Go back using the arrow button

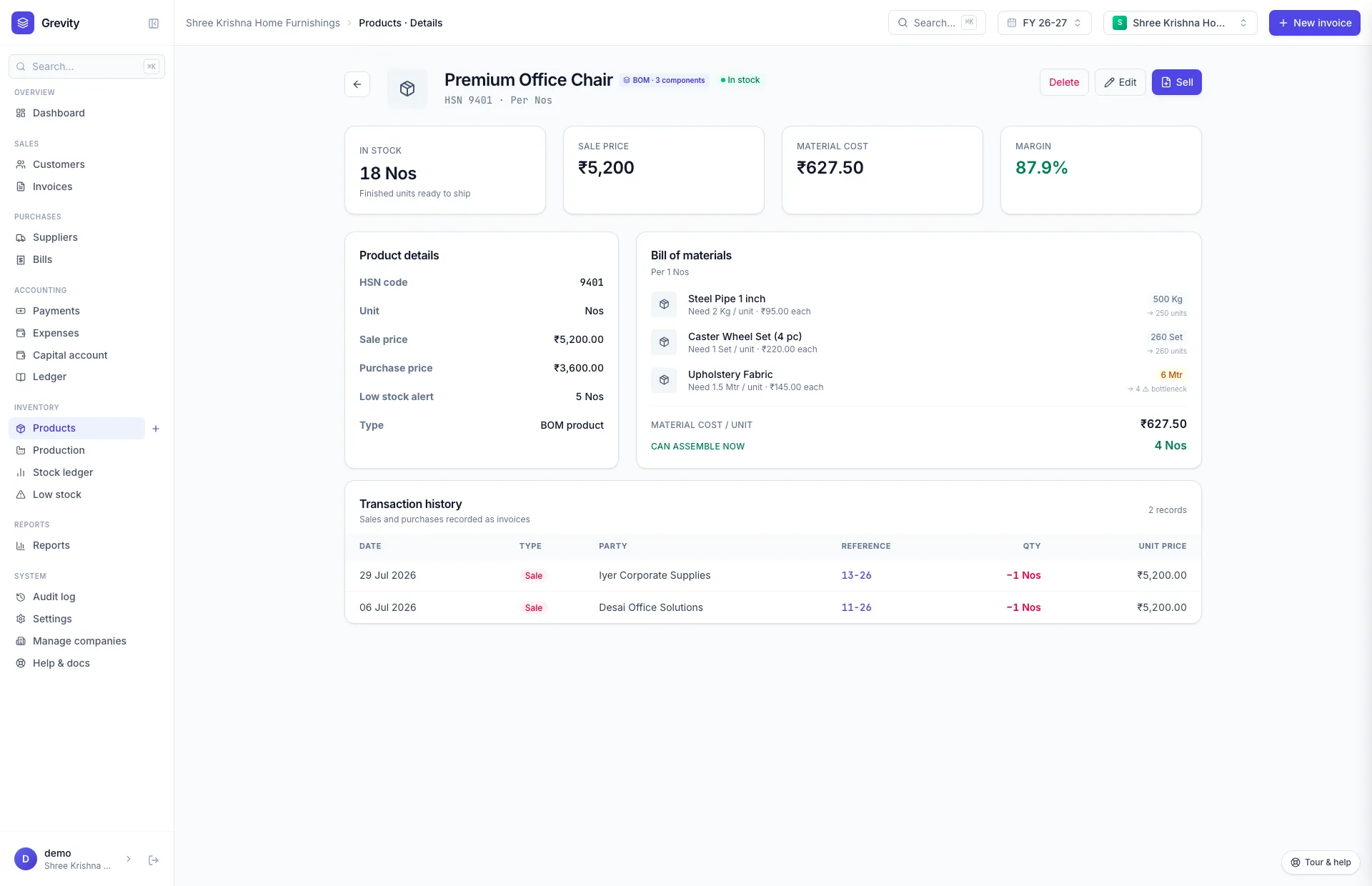(x=357, y=84)
